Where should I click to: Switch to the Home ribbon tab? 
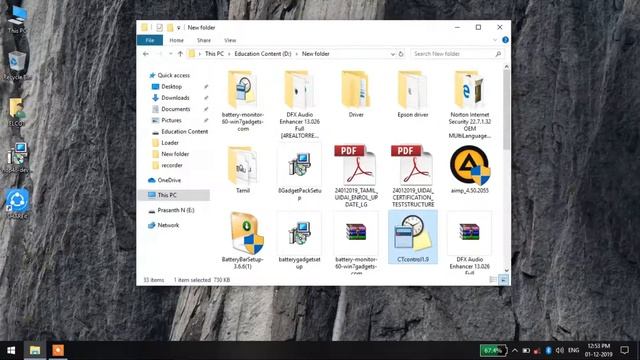click(176, 40)
